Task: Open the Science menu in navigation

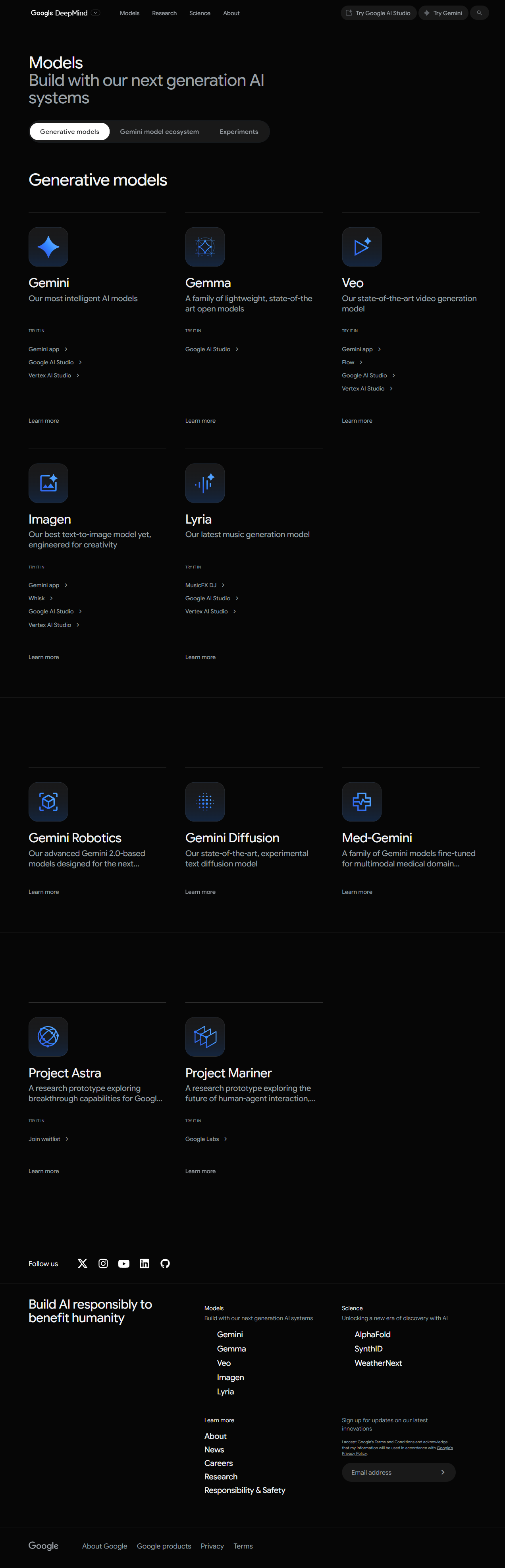Action: click(x=200, y=13)
